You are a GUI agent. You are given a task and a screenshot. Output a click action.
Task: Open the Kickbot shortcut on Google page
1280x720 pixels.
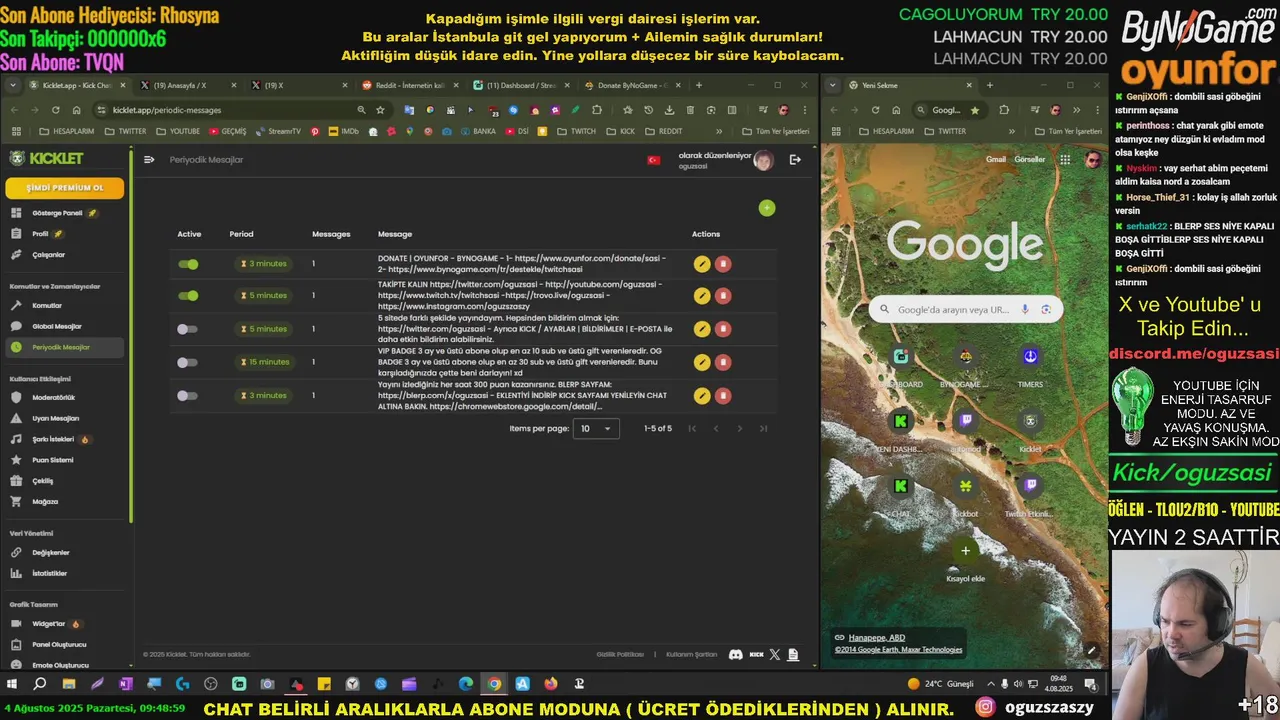click(965, 497)
